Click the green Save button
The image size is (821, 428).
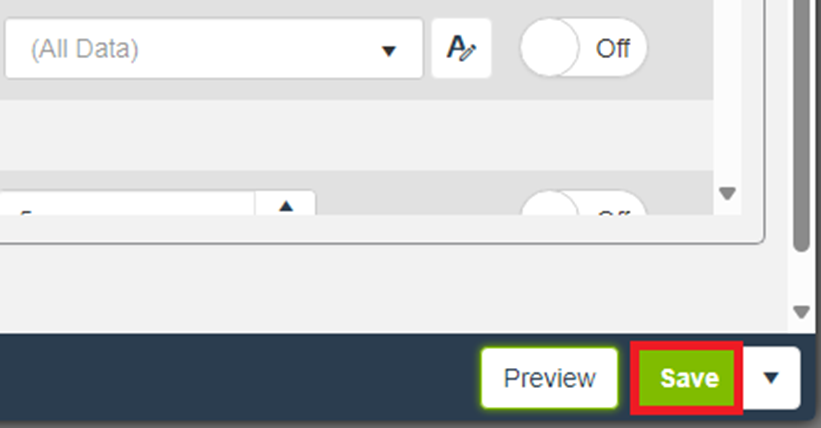pyautogui.click(x=686, y=378)
